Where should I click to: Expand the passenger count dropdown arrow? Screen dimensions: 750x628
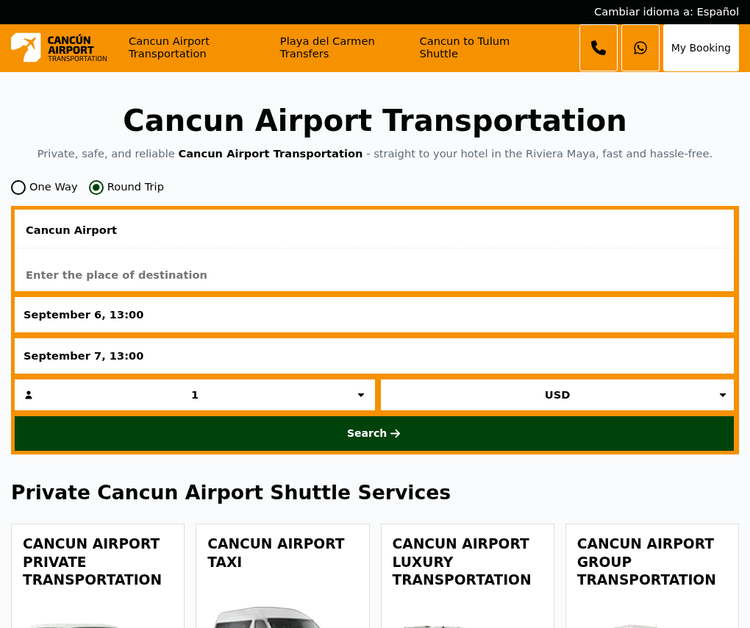pos(360,395)
